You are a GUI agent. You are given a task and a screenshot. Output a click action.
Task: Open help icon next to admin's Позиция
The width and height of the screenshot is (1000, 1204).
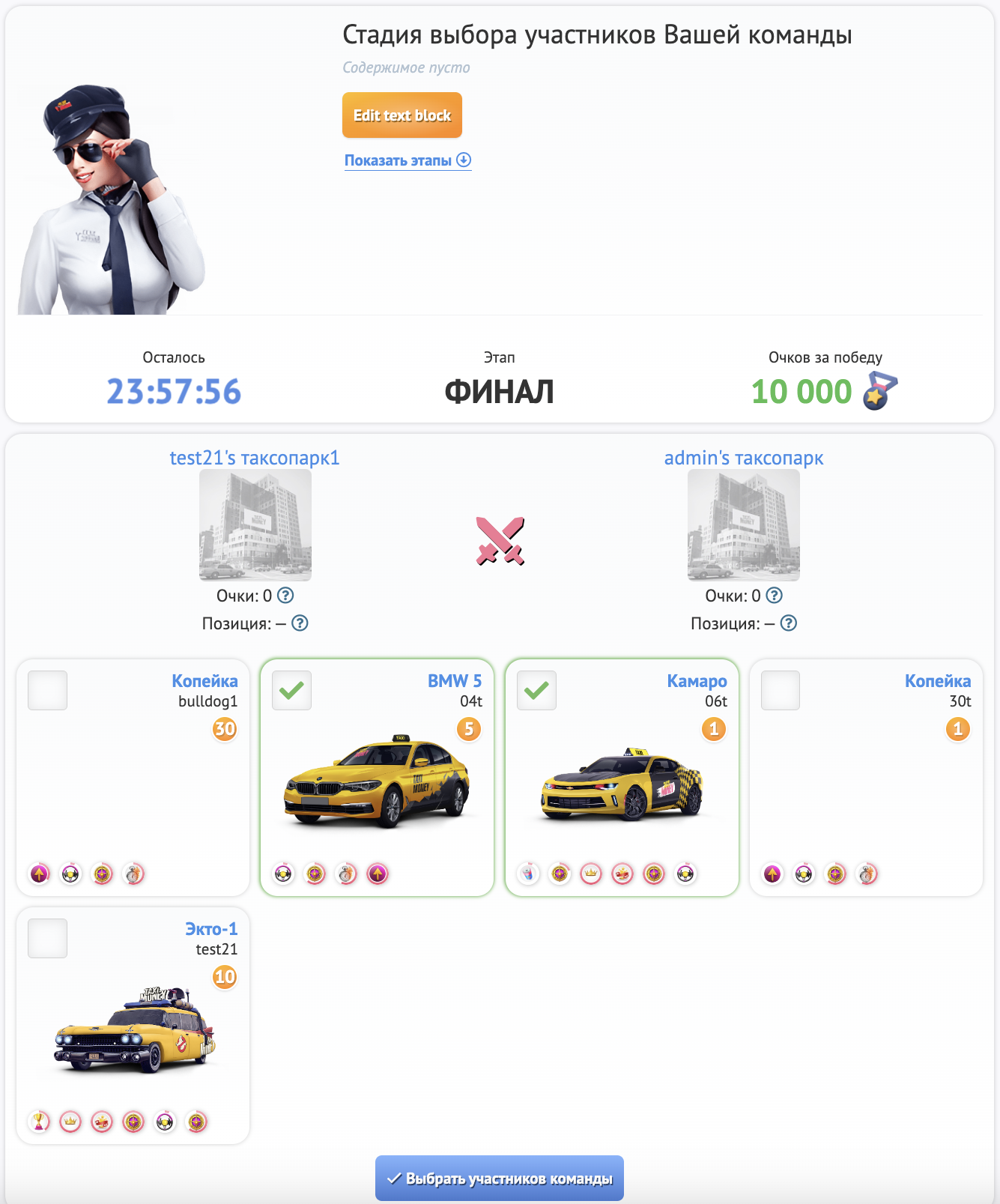click(789, 623)
